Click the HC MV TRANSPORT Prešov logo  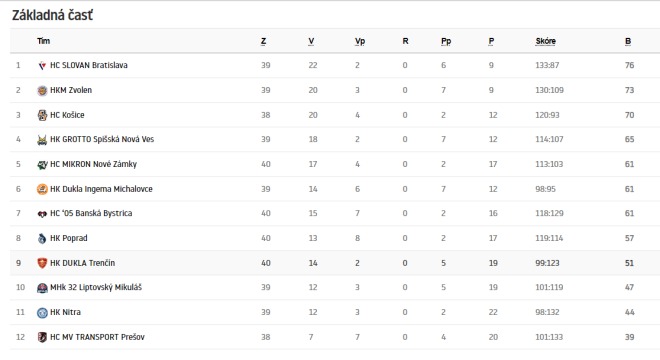pyautogui.click(x=42, y=337)
